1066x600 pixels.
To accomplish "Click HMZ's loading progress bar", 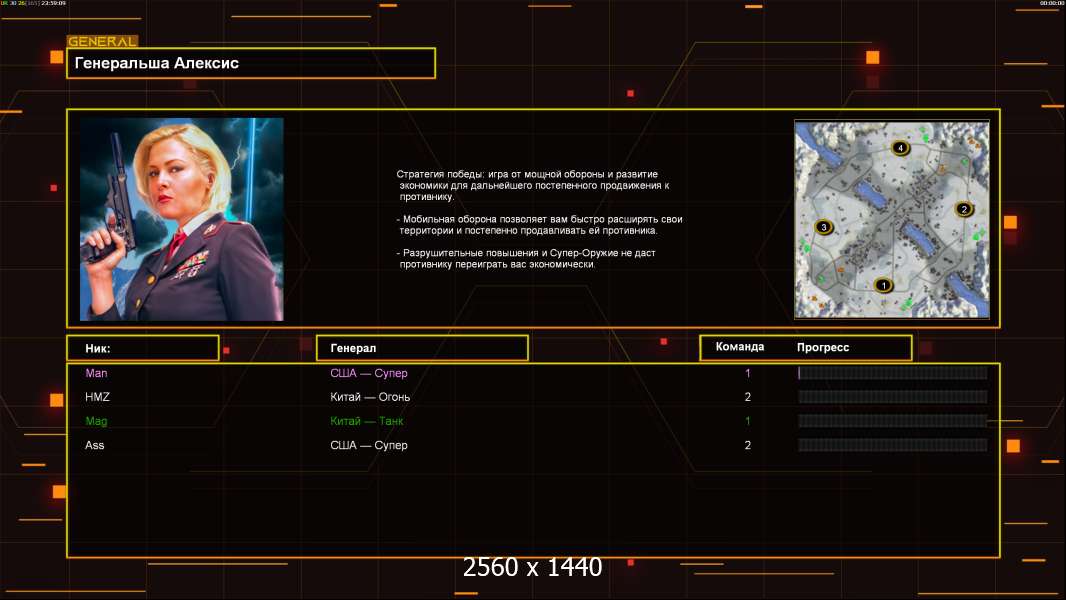I will point(893,397).
